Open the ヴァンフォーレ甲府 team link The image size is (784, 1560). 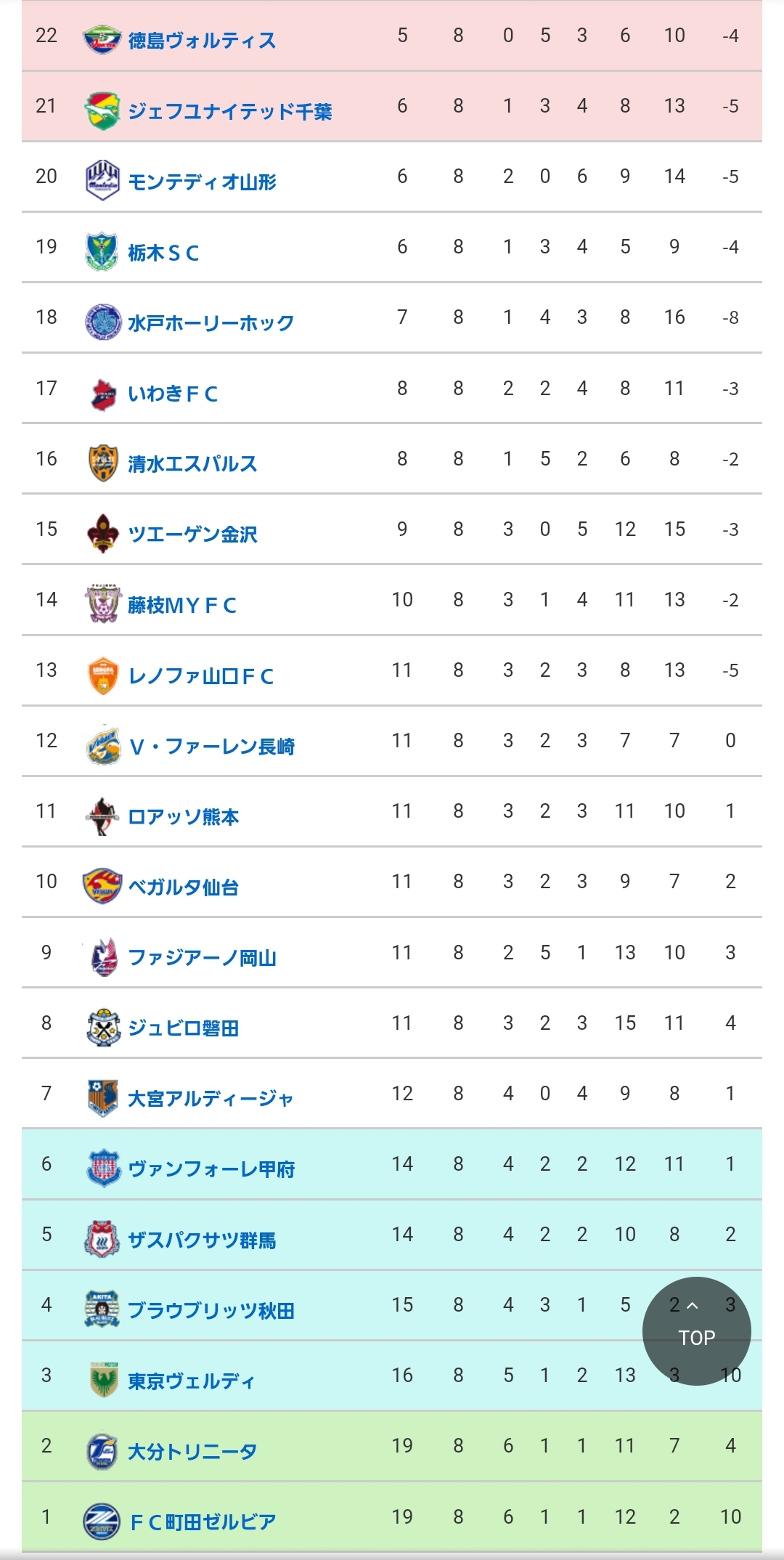(211, 1169)
